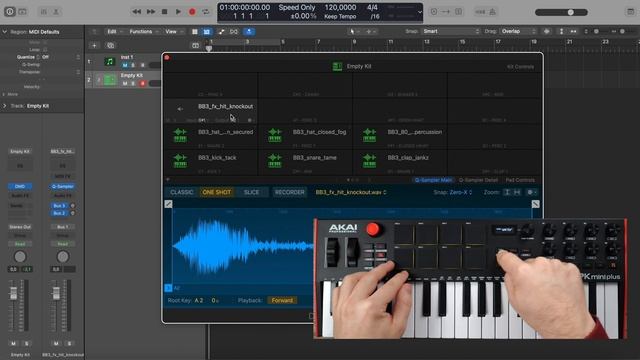Image resolution: width=640 pixels, height=360 pixels.
Task: Select BB3_clap_jankz drum pad
Action: point(400,161)
